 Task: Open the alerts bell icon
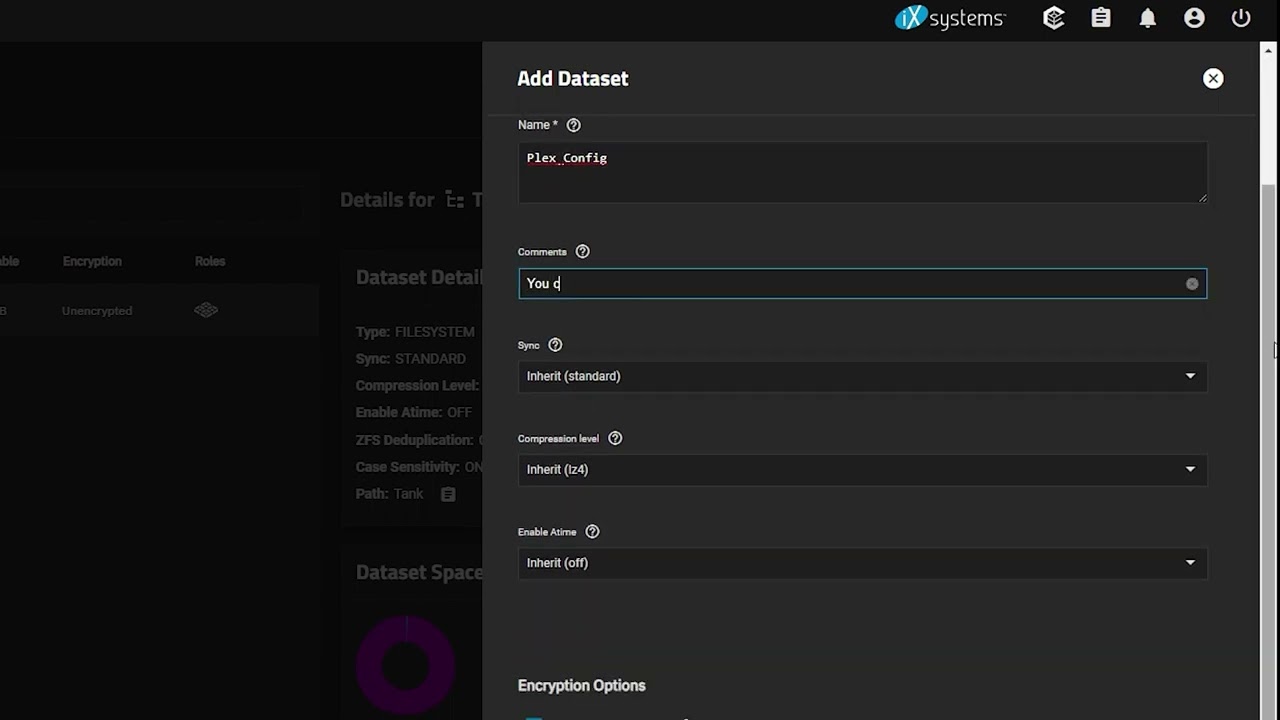[1148, 18]
